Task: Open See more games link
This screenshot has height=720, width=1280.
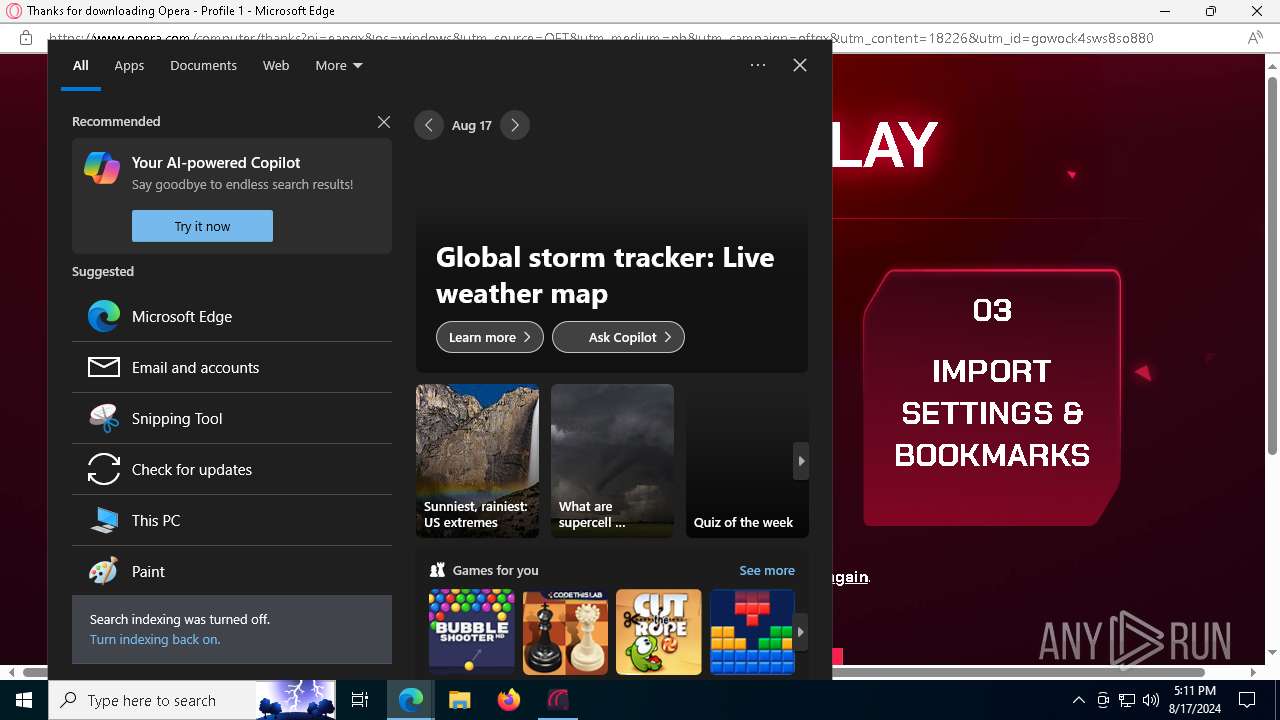Action: point(767,570)
